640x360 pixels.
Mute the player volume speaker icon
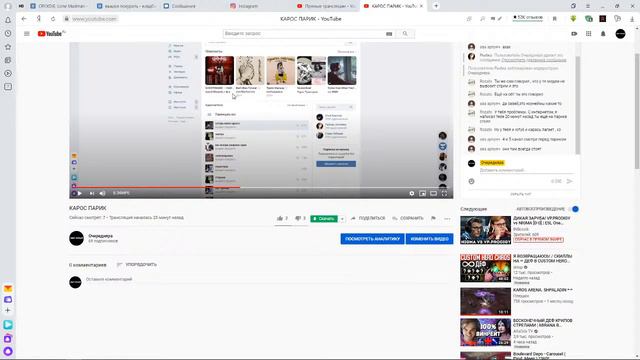[102, 193]
